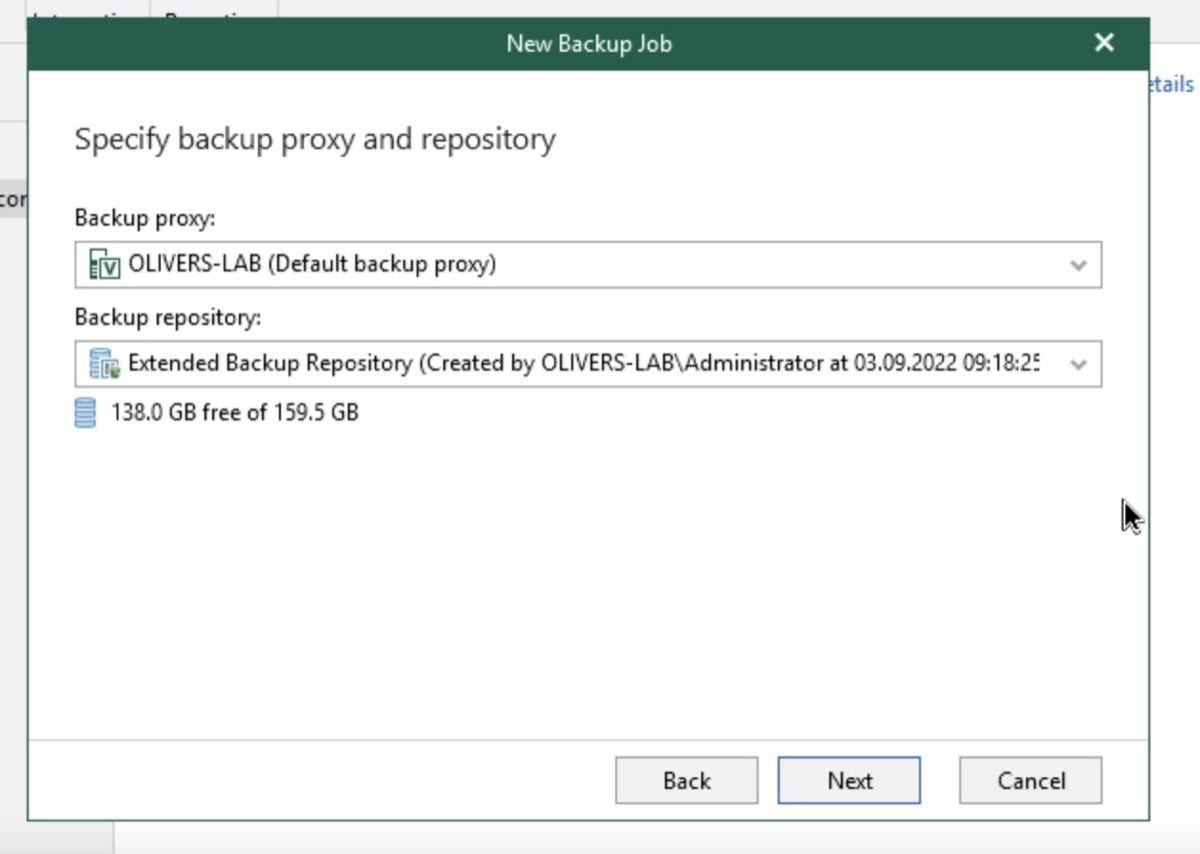
Task: Select the first partially hidden tab behind dialog
Action: pyautogui.click(x=88, y=9)
